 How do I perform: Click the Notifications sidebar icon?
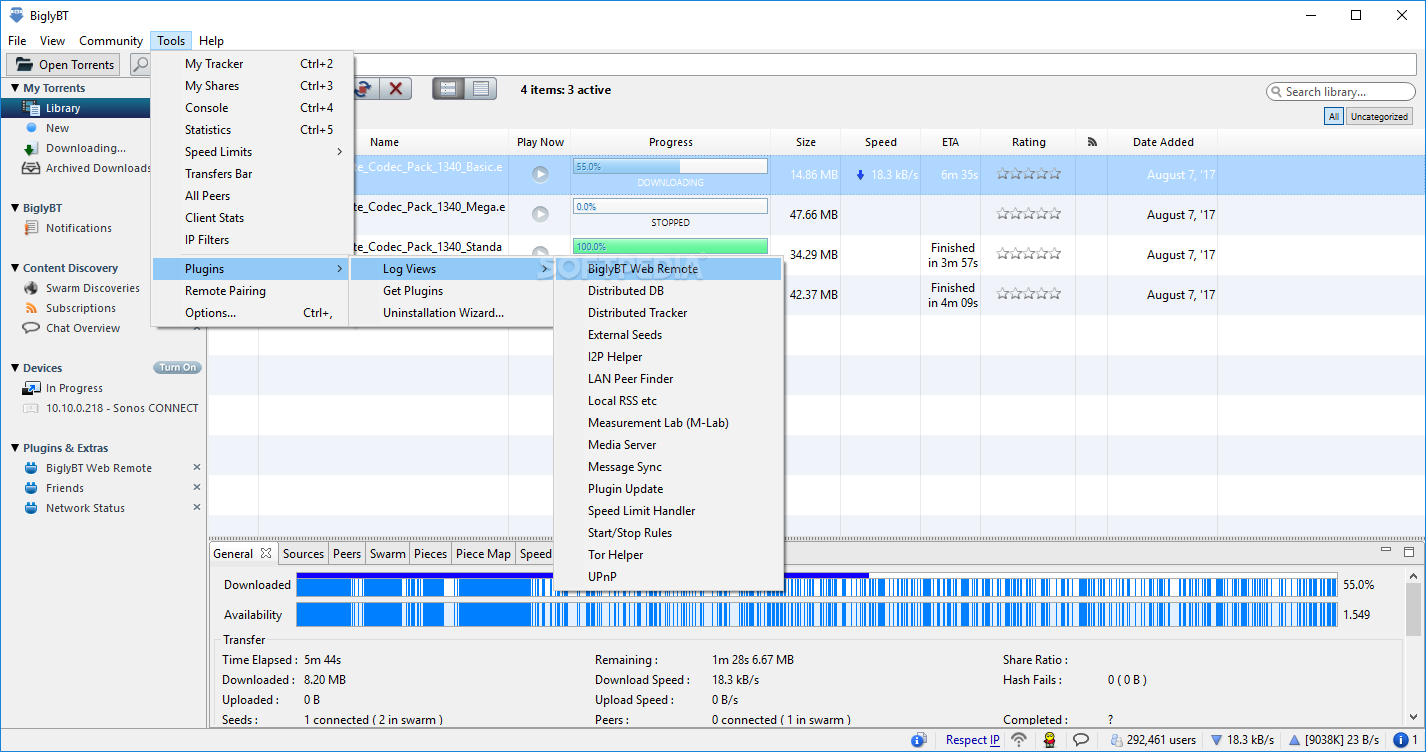coord(32,228)
